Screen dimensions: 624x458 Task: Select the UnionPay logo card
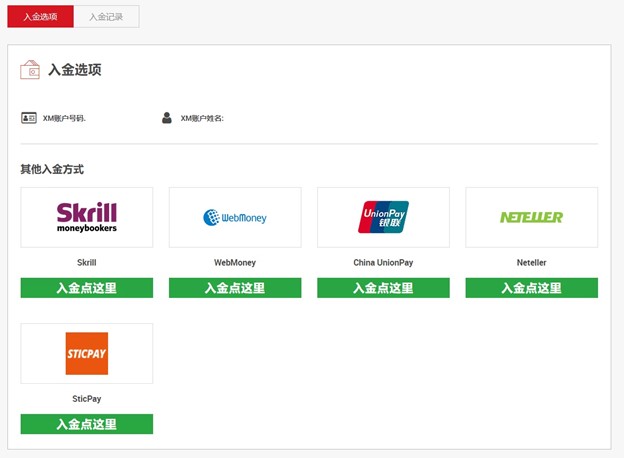click(x=383, y=217)
